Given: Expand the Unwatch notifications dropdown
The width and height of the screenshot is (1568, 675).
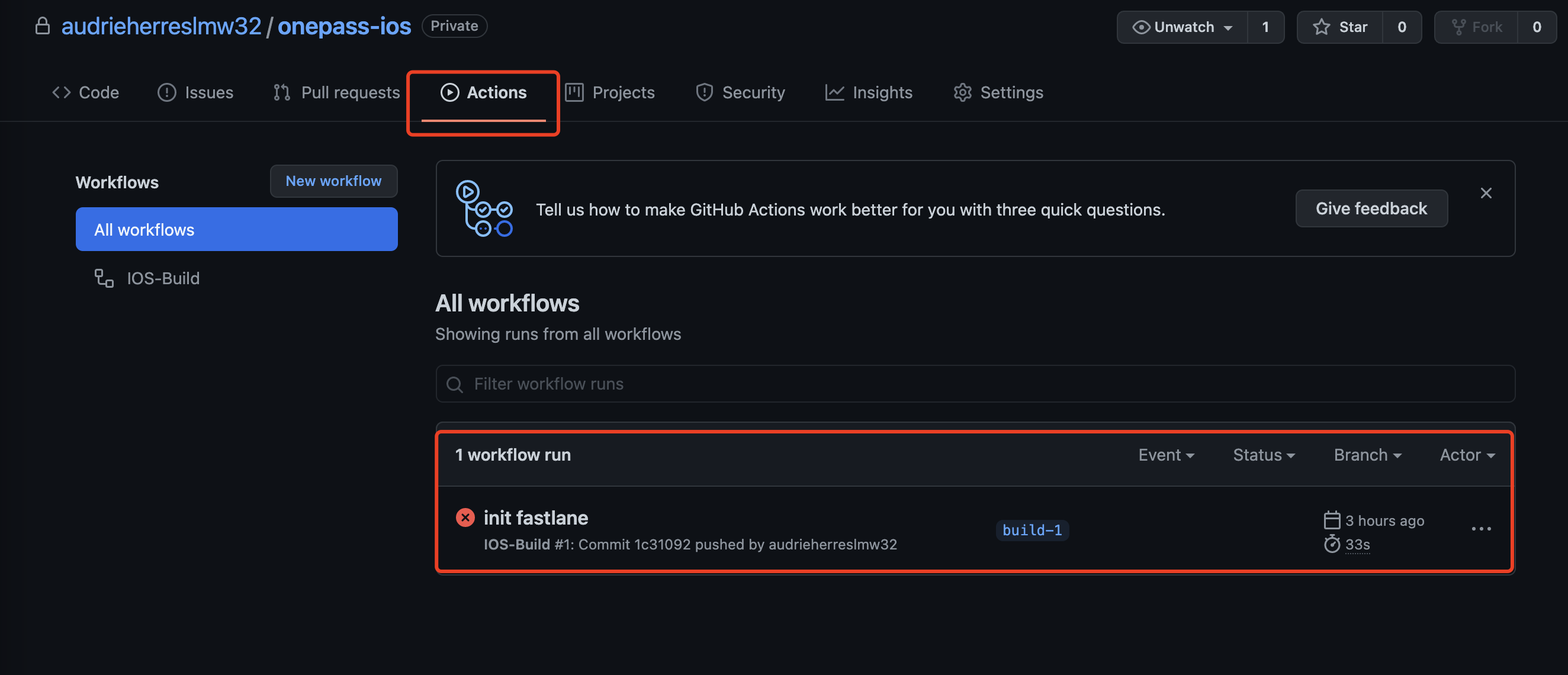Looking at the screenshot, I should 1181,27.
